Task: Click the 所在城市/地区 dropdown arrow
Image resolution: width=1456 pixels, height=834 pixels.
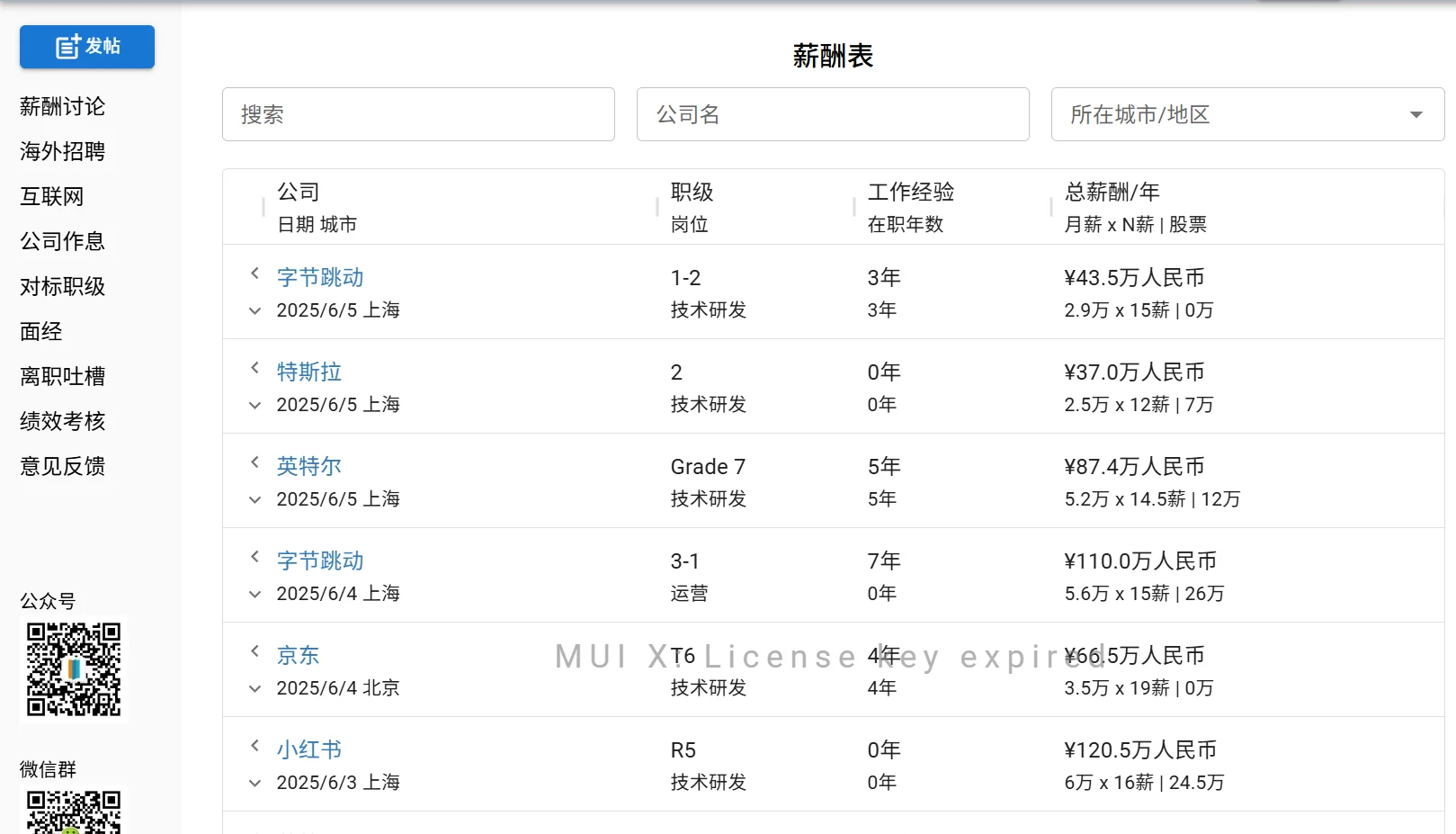Action: coord(1416,114)
